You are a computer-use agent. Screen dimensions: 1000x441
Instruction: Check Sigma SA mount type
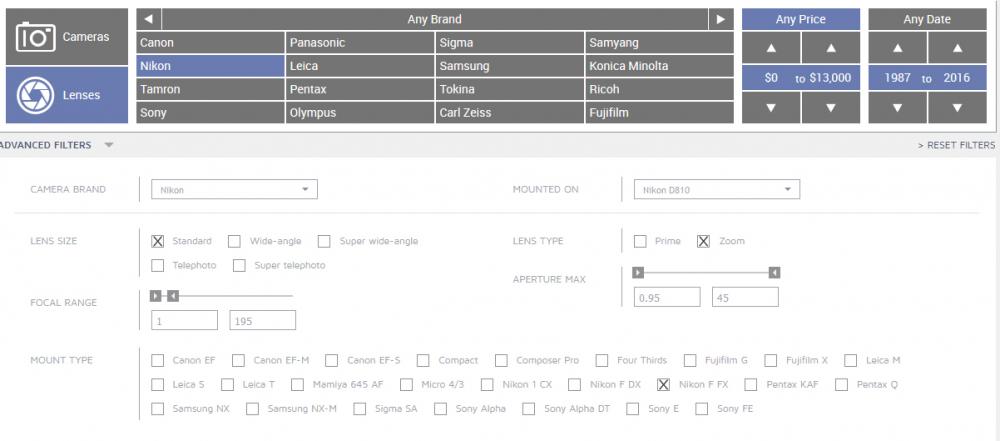click(x=360, y=409)
